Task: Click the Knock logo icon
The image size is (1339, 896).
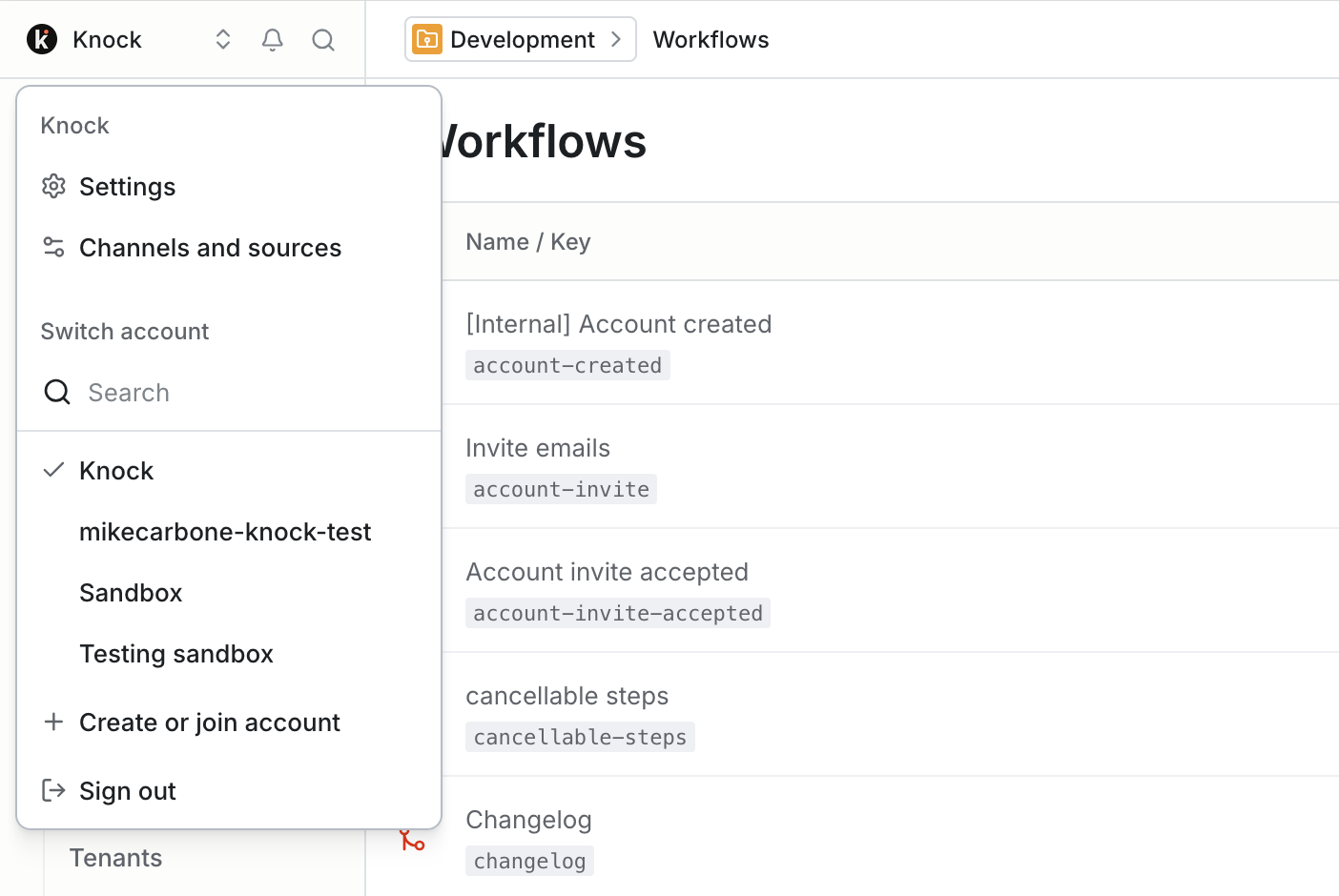Action: (40, 39)
